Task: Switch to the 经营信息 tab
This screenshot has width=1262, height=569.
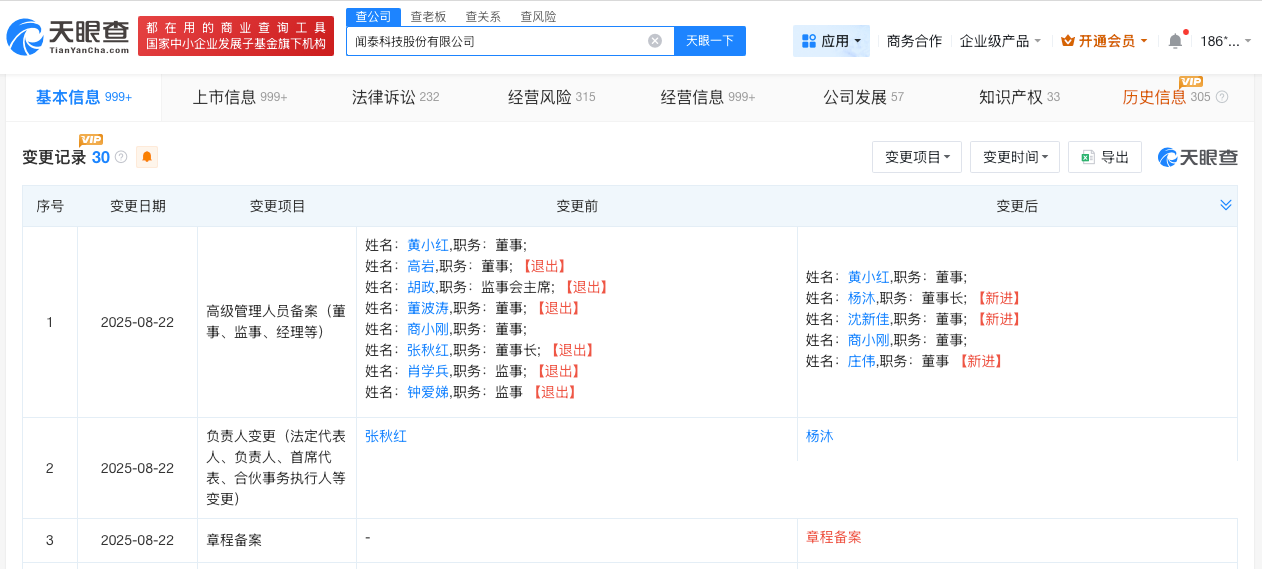Action: [708, 97]
